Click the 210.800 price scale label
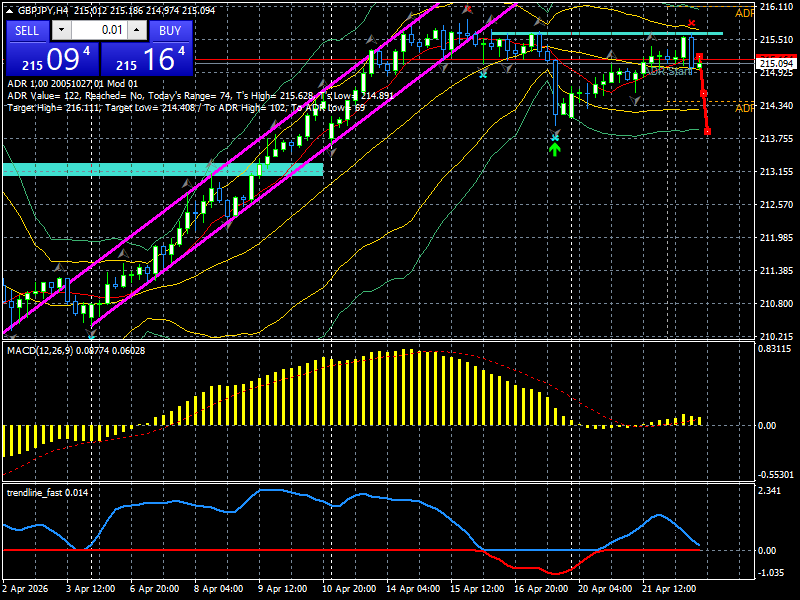 point(777,304)
